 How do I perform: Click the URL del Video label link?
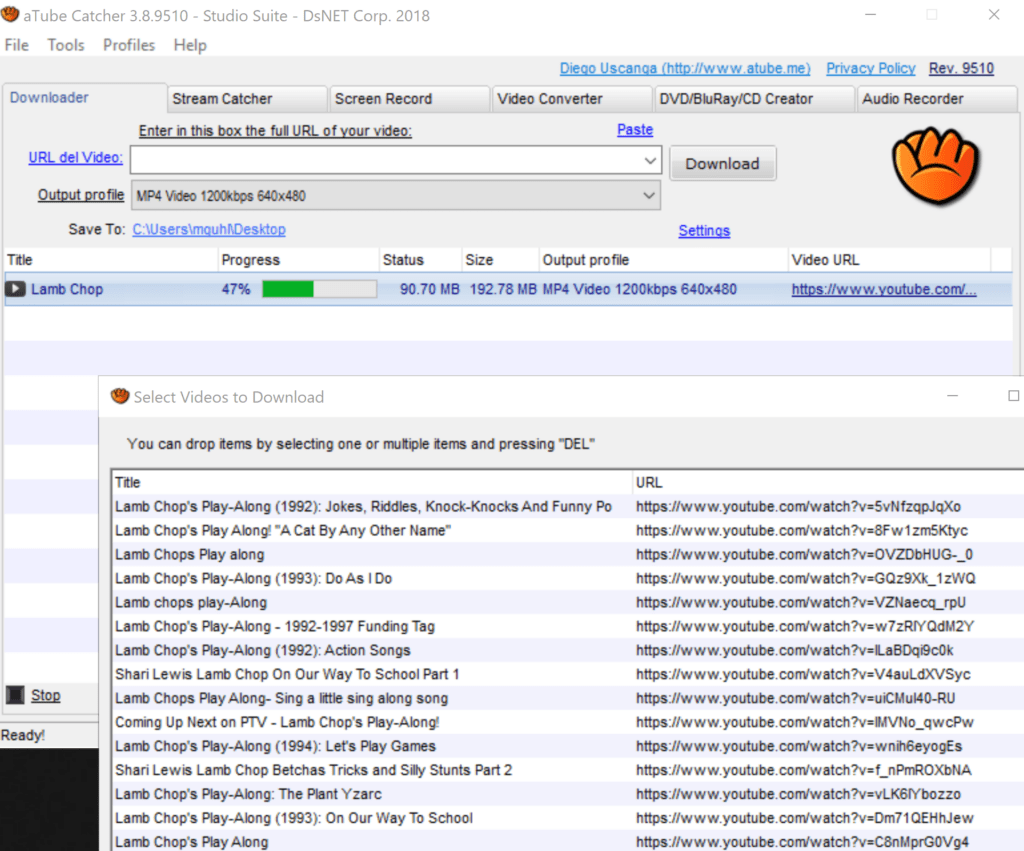pos(76,157)
